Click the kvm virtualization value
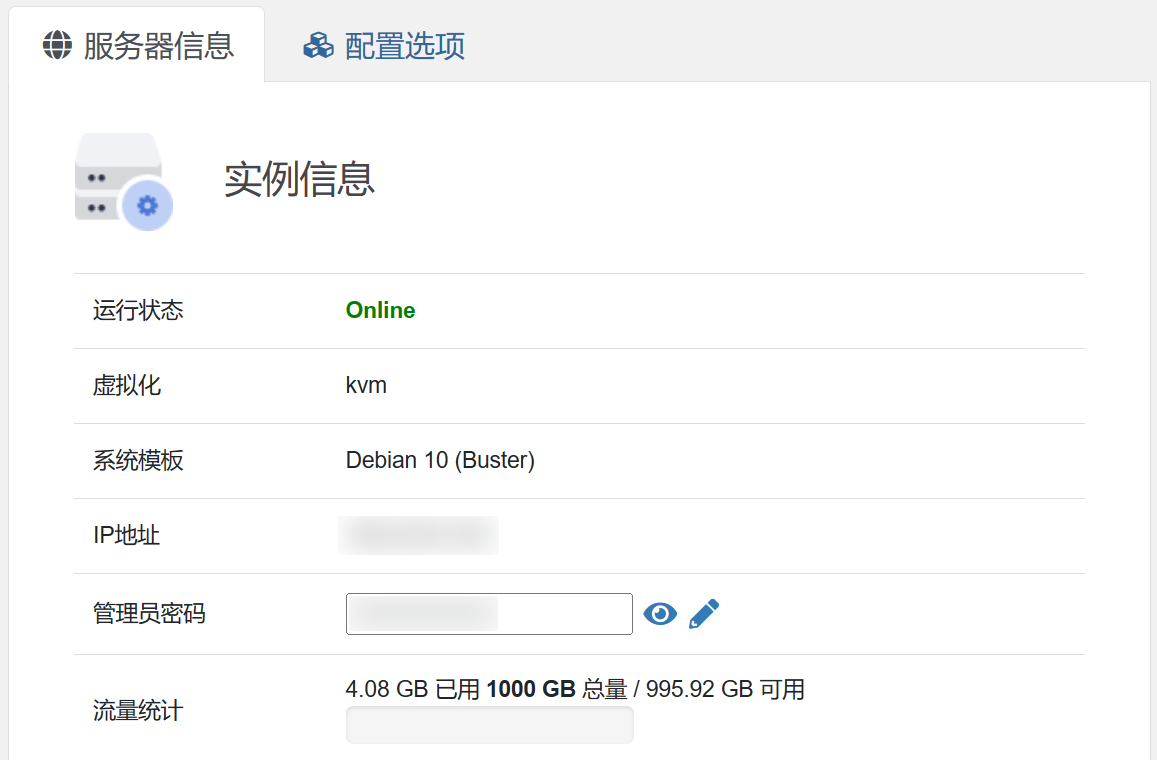Image resolution: width=1157 pixels, height=760 pixels. pyautogui.click(x=366, y=385)
